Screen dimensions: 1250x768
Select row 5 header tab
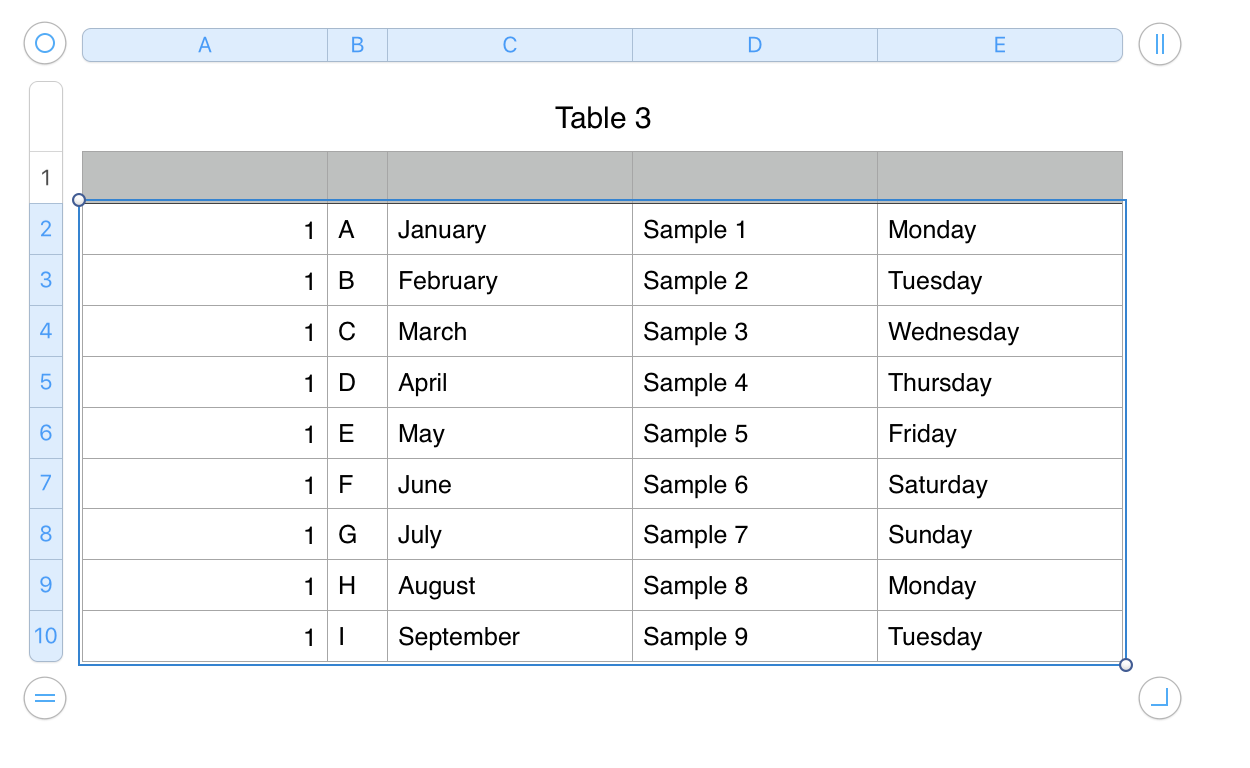point(46,382)
